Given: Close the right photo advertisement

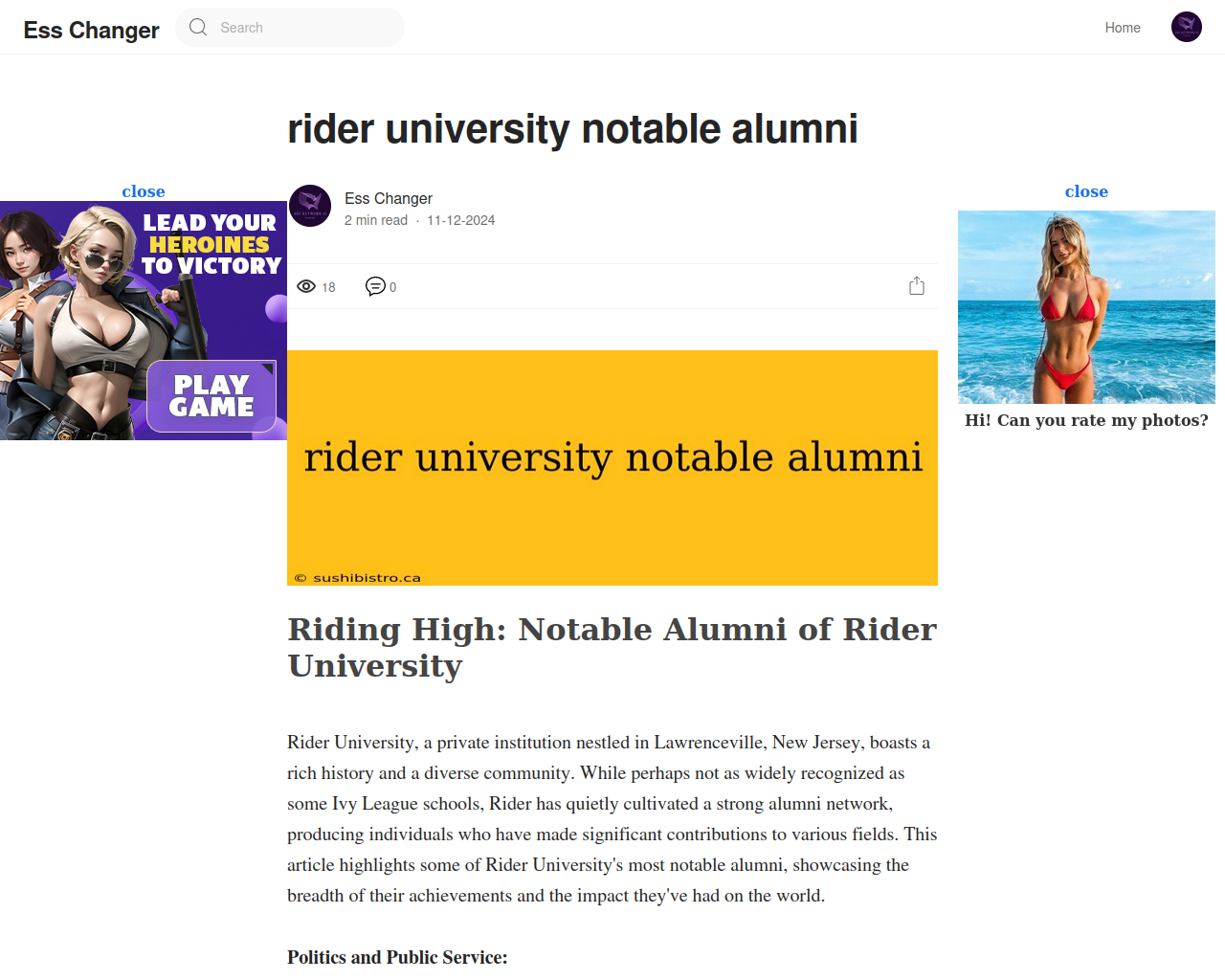Looking at the screenshot, I should [x=1086, y=191].
